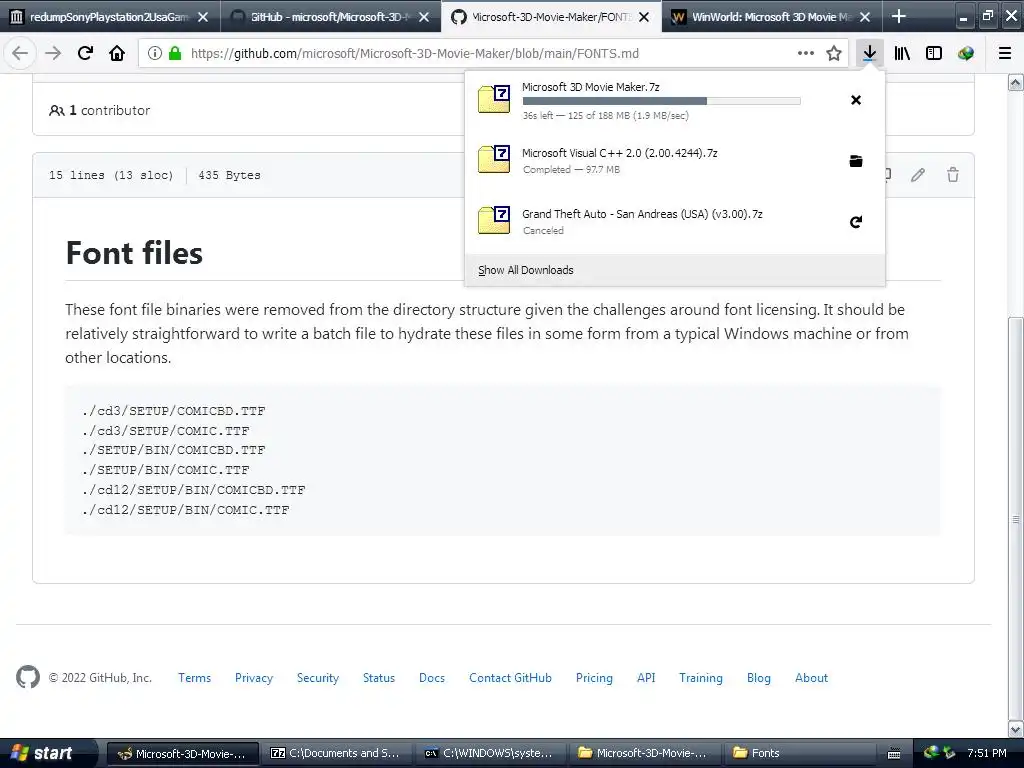Switch to the Microsoft-3D-Movie folder taskbar button
The height and width of the screenshot is (768, 1024).
645,753
